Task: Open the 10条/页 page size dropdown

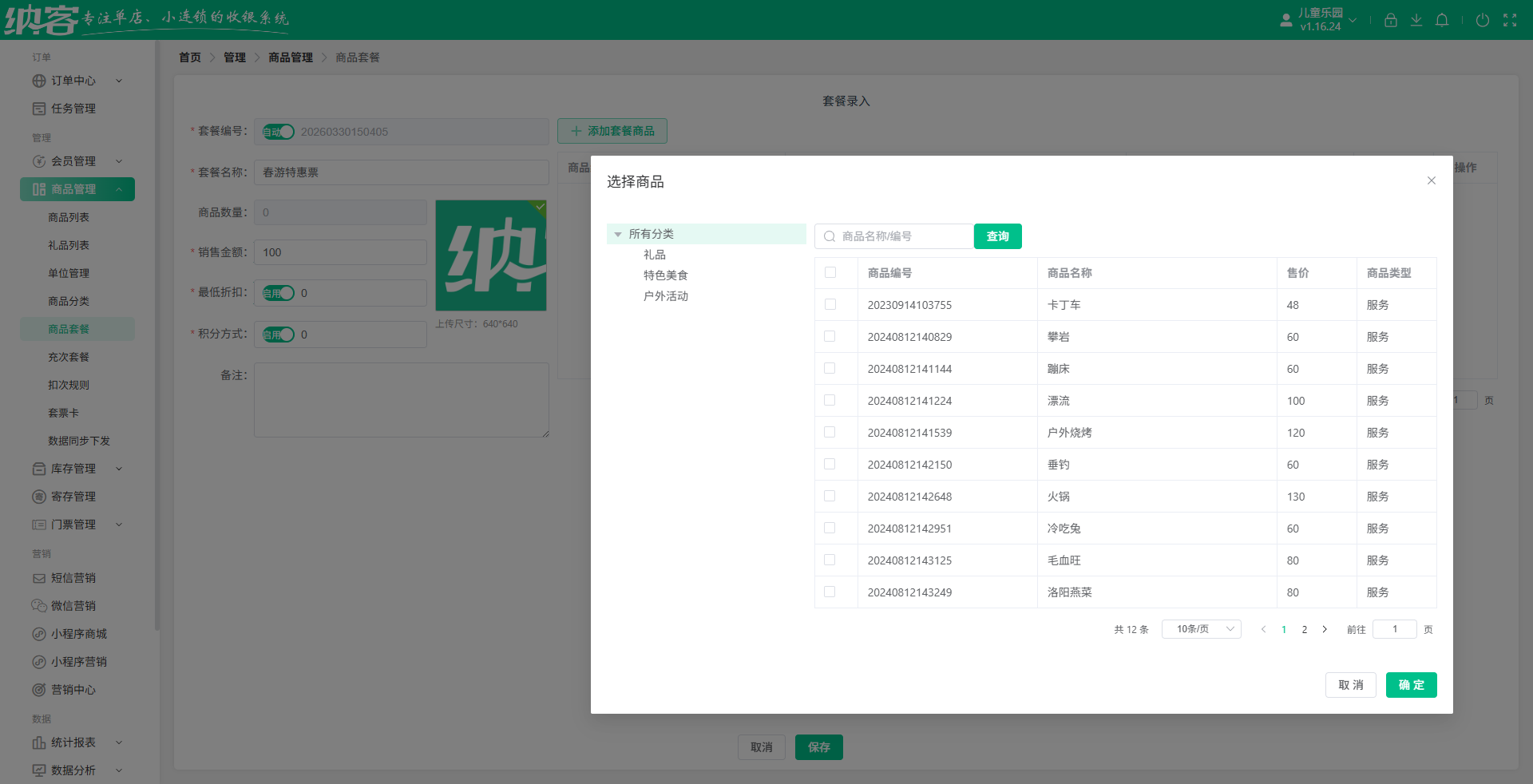Action: [x=1201, y=629]
